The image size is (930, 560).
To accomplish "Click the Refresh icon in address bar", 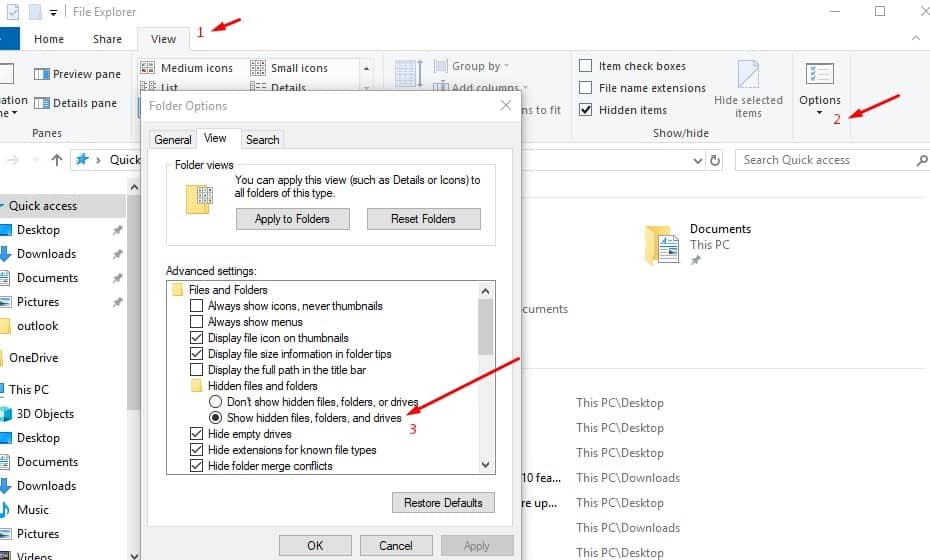I will [x=715, y=160].
